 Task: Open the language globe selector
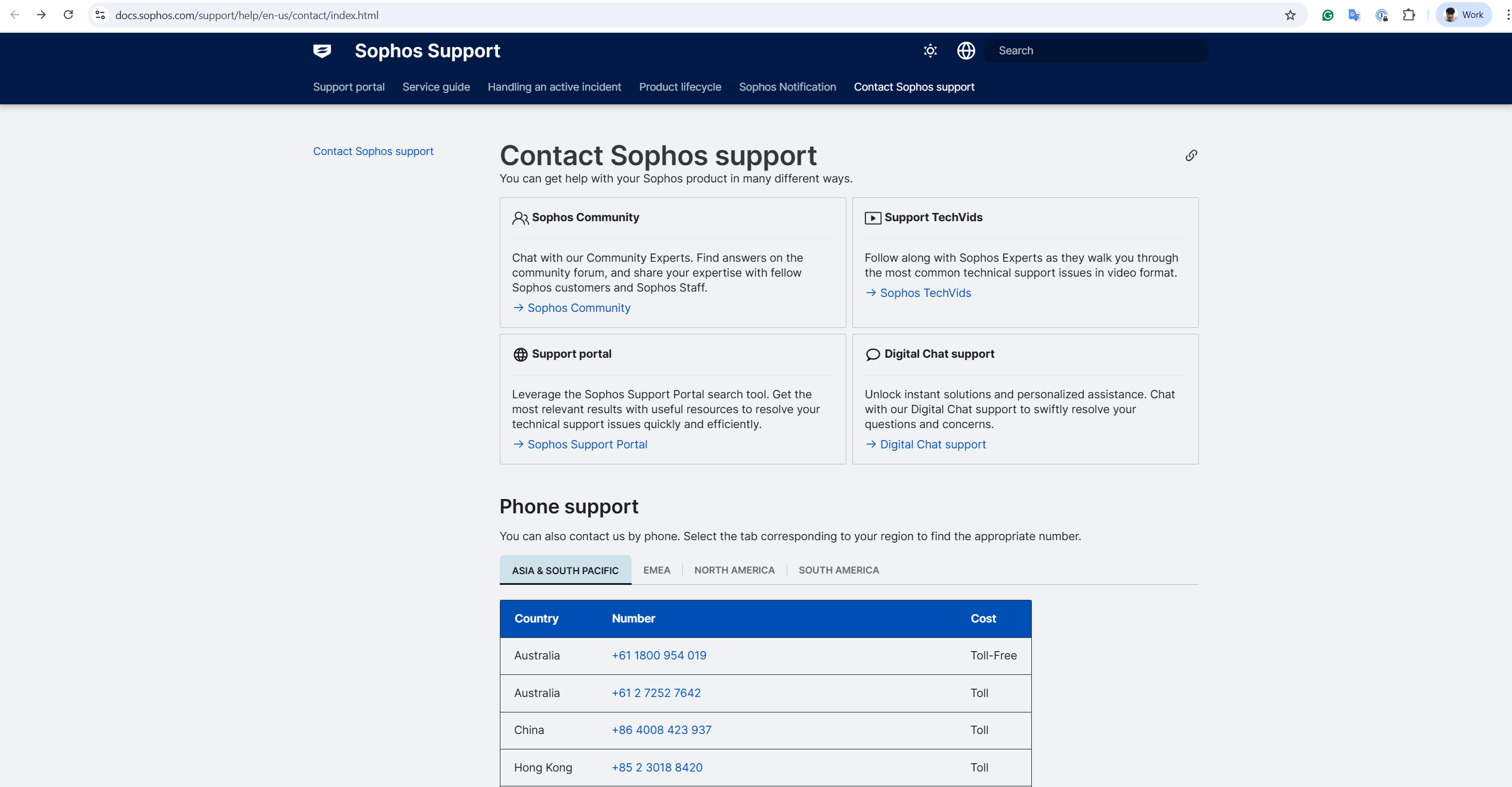pyautogui.click(x=966, y=51)
